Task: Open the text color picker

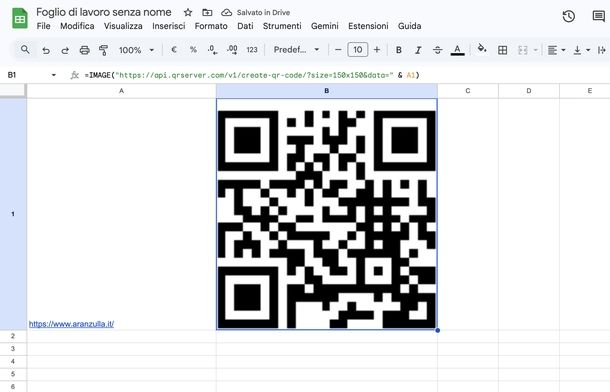Action: point(458,50)
